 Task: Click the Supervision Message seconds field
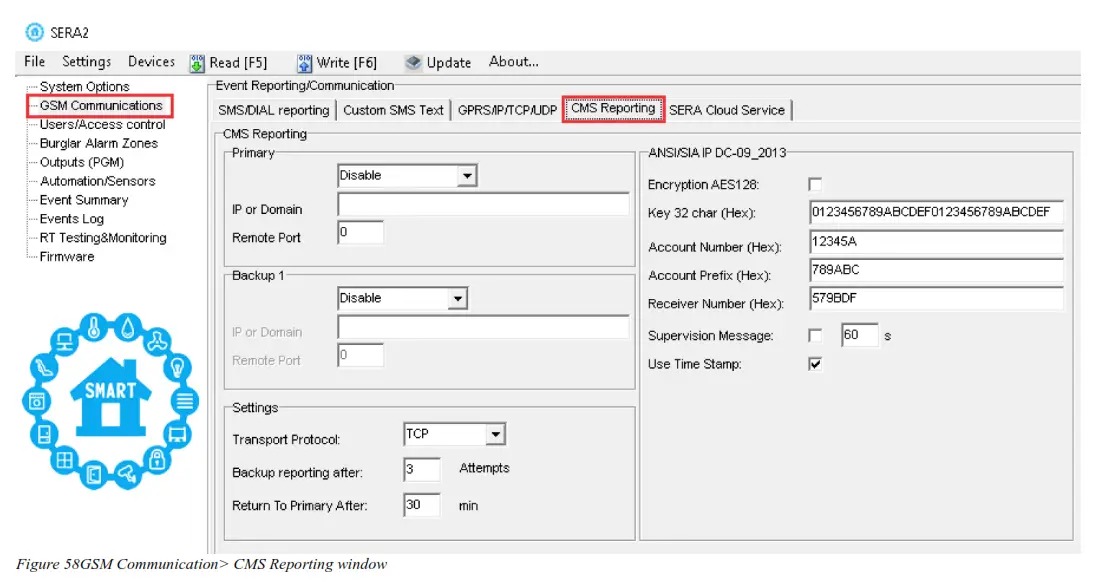[x=860, y=335]
